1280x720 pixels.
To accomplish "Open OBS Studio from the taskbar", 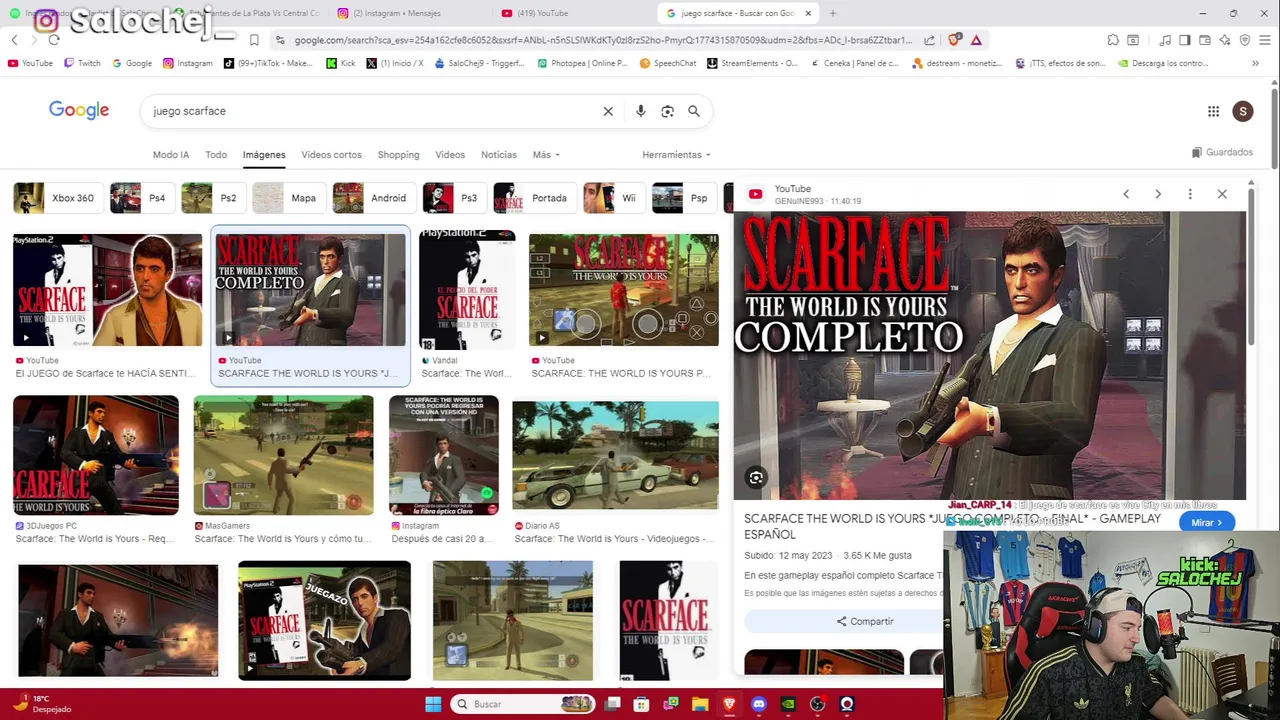I will (x=817, y=704).
